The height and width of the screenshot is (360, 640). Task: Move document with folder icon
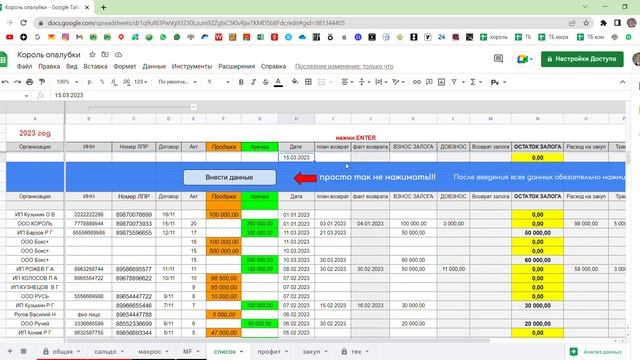pyautogui.click(x=105, y=54)
